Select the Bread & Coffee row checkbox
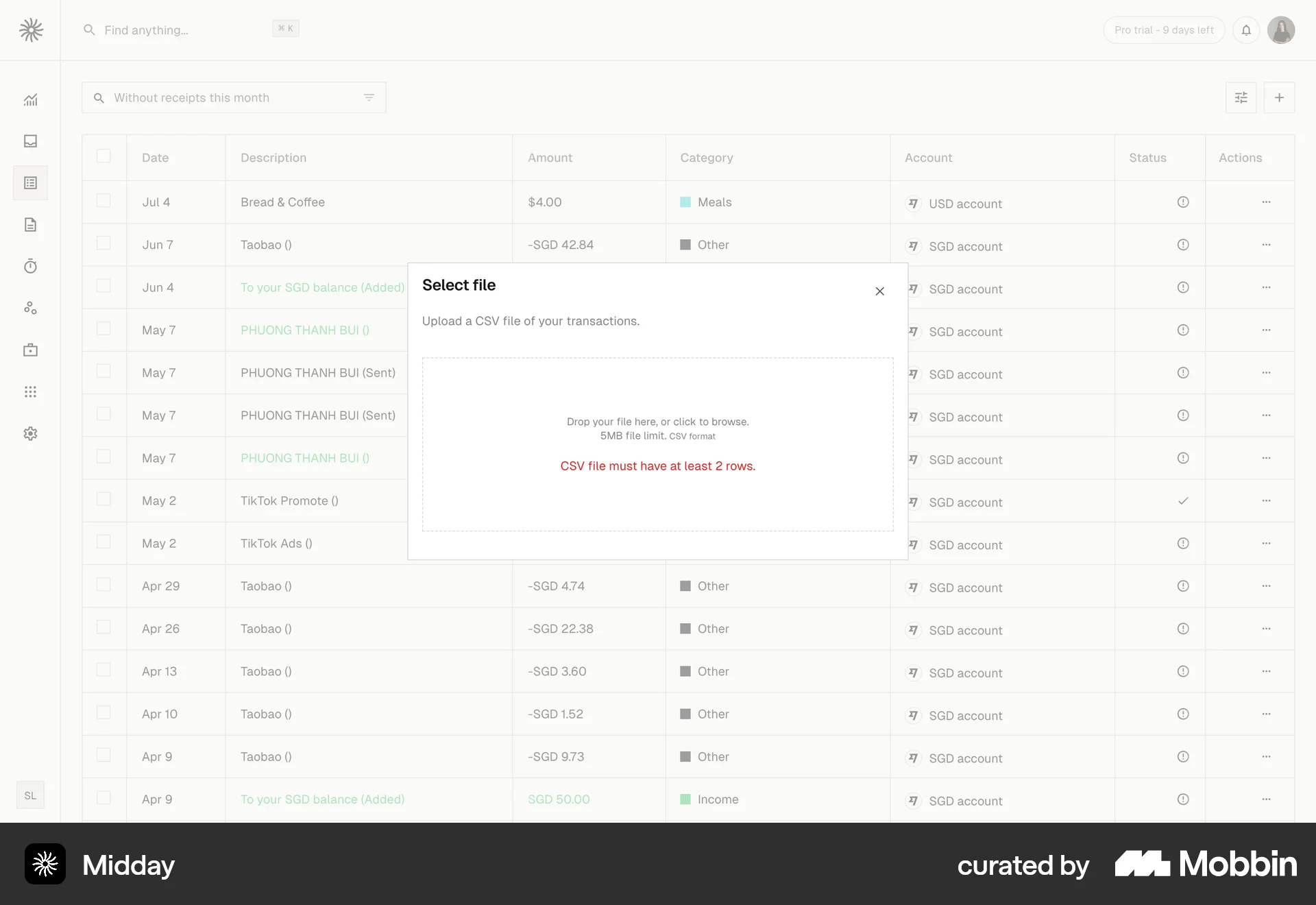1316x905 pixels. point(103,201)
